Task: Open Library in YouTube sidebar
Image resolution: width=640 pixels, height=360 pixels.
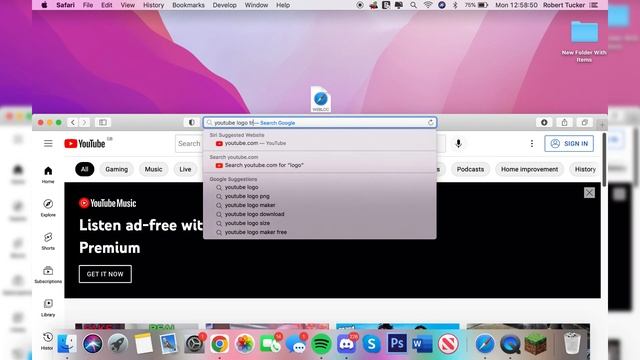Action: (48, 308)
